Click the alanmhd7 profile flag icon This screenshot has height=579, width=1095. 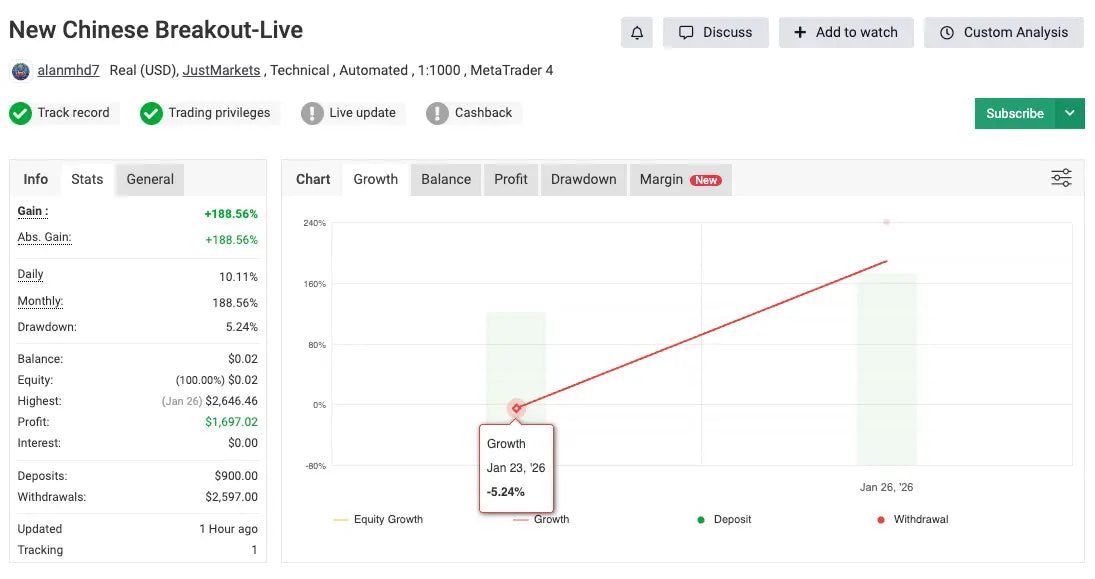point(20,70)
